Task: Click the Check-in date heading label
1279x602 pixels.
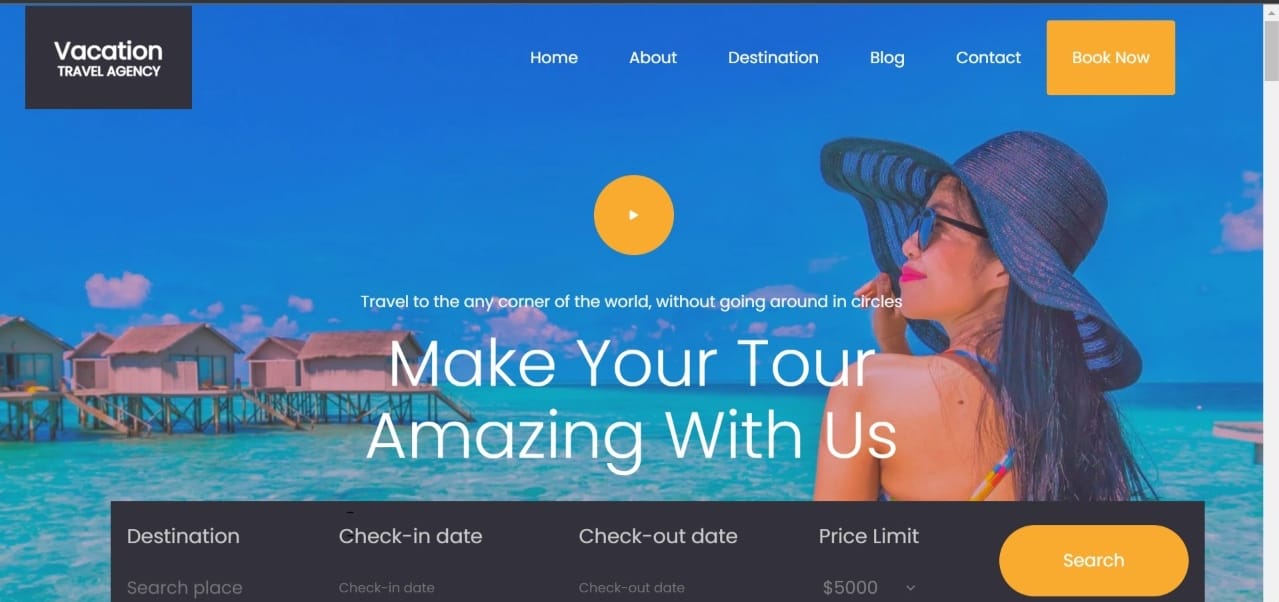Action: 411,536
